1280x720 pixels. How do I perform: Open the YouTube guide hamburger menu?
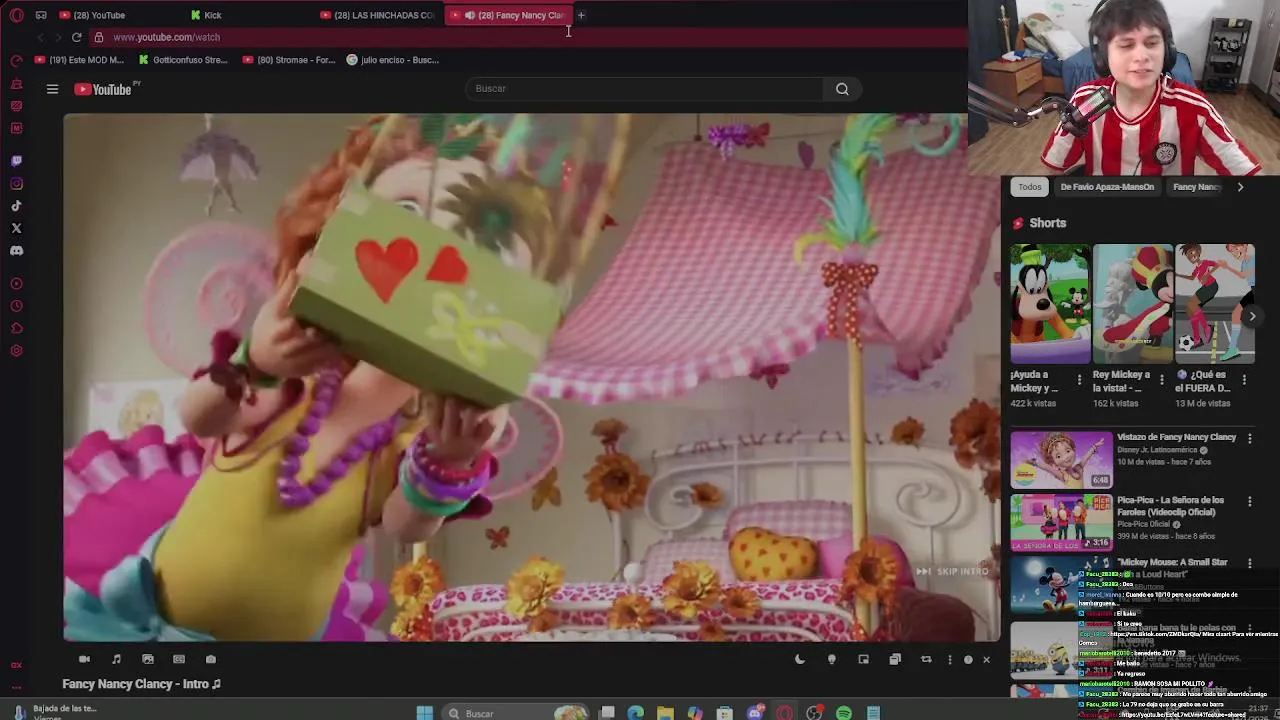(x=52, y=89)
